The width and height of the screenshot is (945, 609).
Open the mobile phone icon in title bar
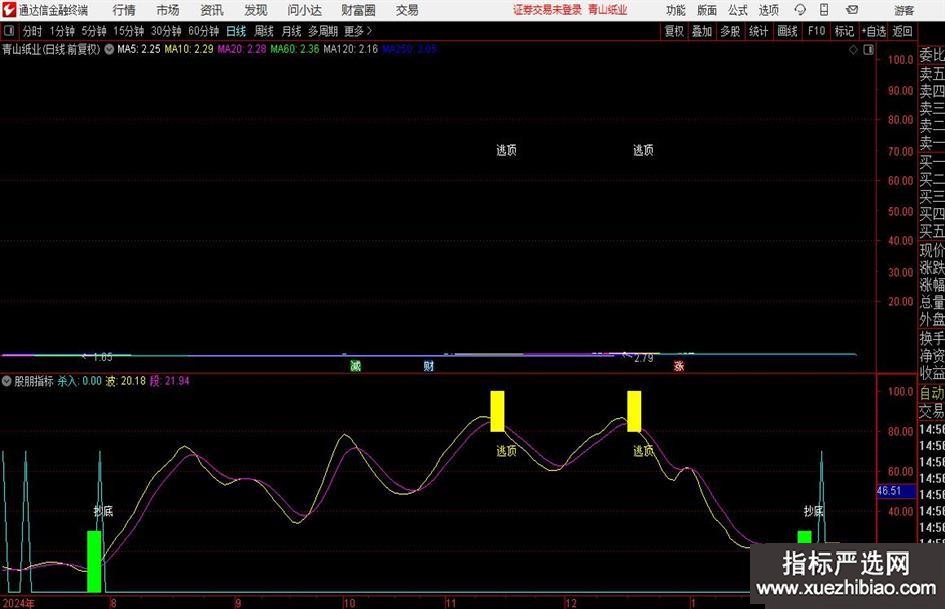pos(824,10)
